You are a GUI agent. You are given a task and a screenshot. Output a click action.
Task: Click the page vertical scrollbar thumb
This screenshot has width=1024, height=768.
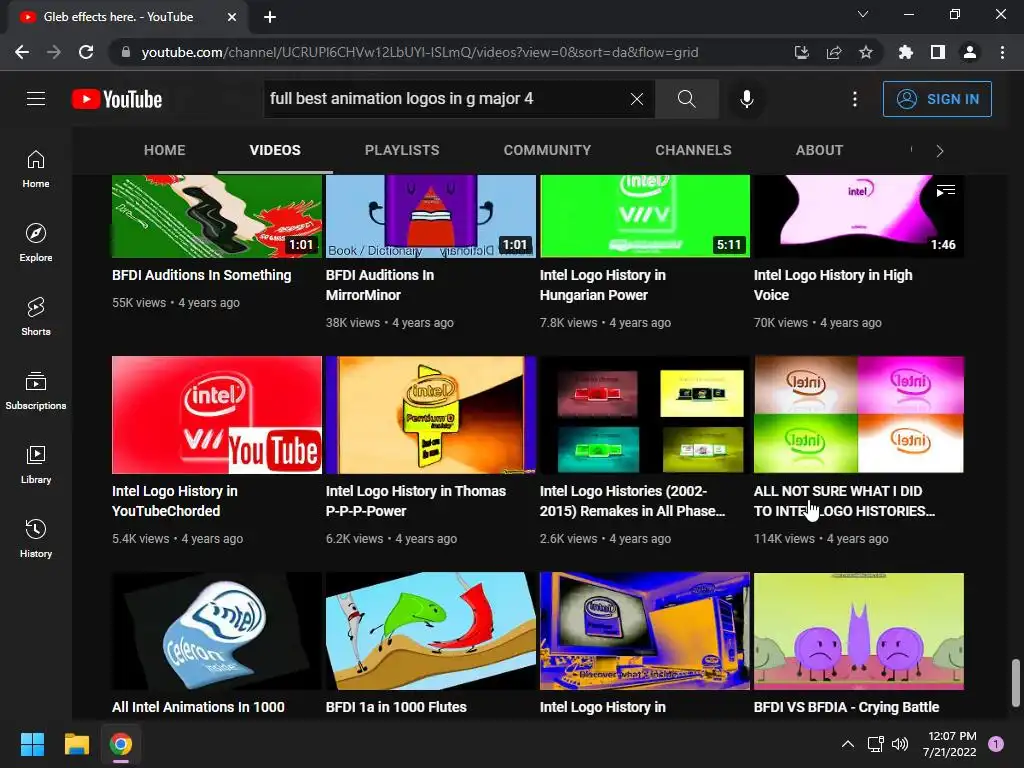pyautogui.click(x=1016, y=683)
